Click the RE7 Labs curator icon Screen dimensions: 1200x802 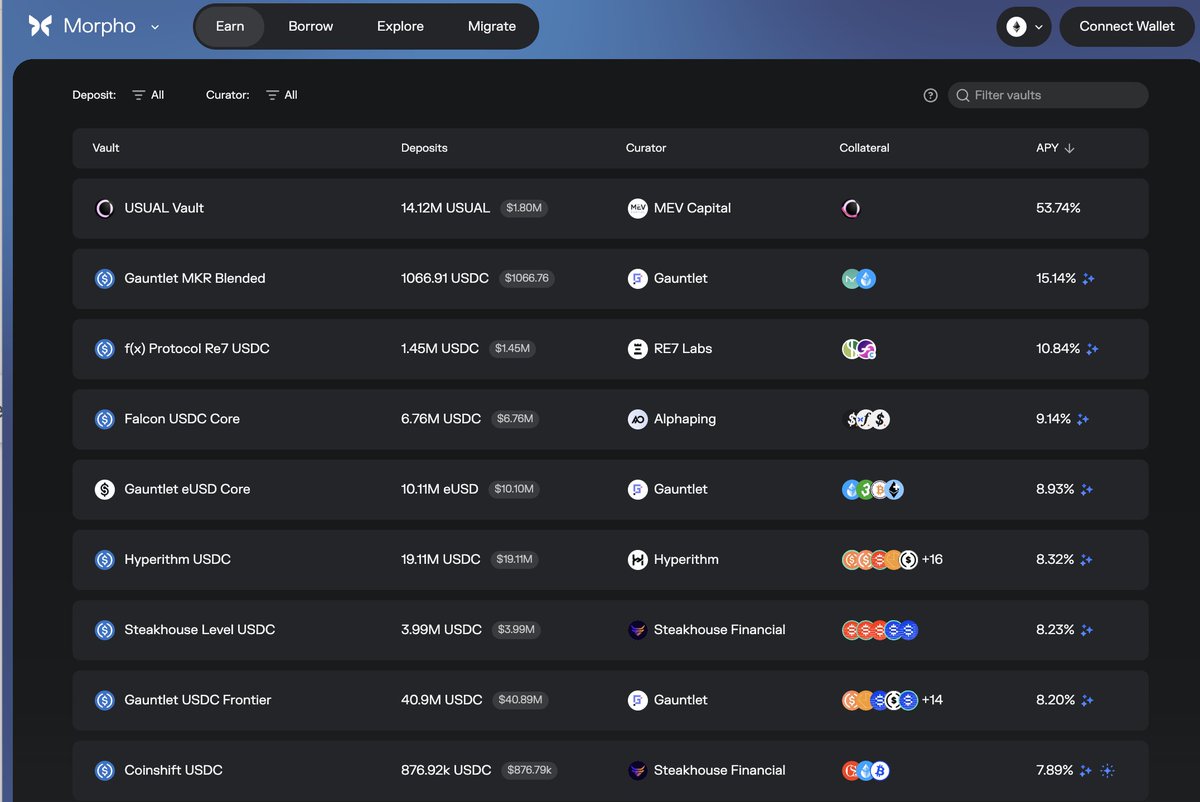(x=637, y=349)
